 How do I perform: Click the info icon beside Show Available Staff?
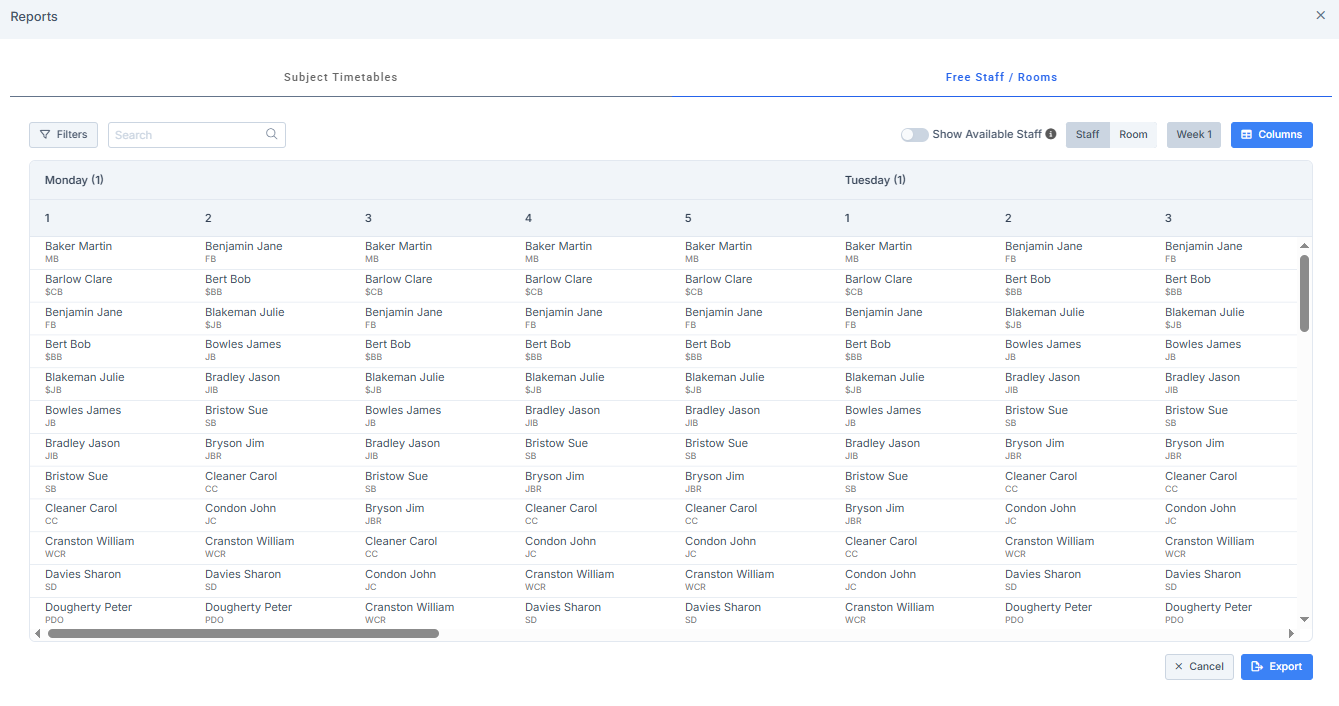(x=1051, y=134)
